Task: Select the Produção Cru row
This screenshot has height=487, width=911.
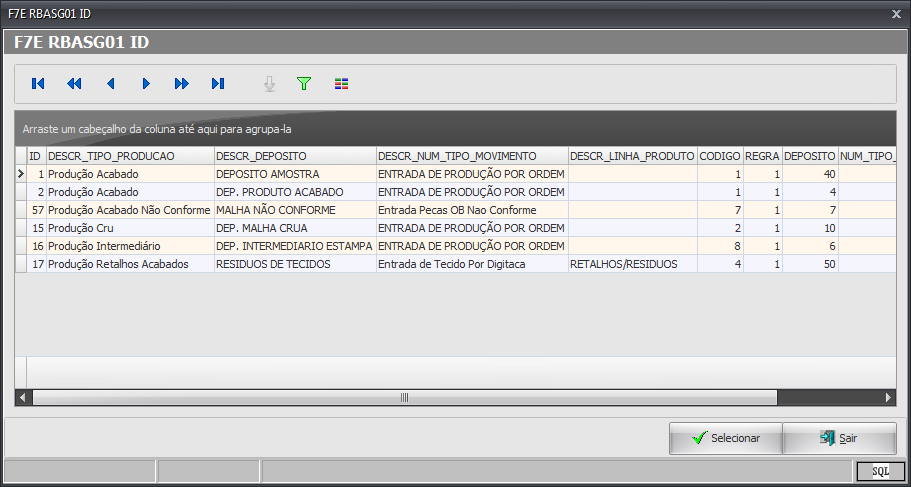Action: pyautogui.click(x=129, y=228)
